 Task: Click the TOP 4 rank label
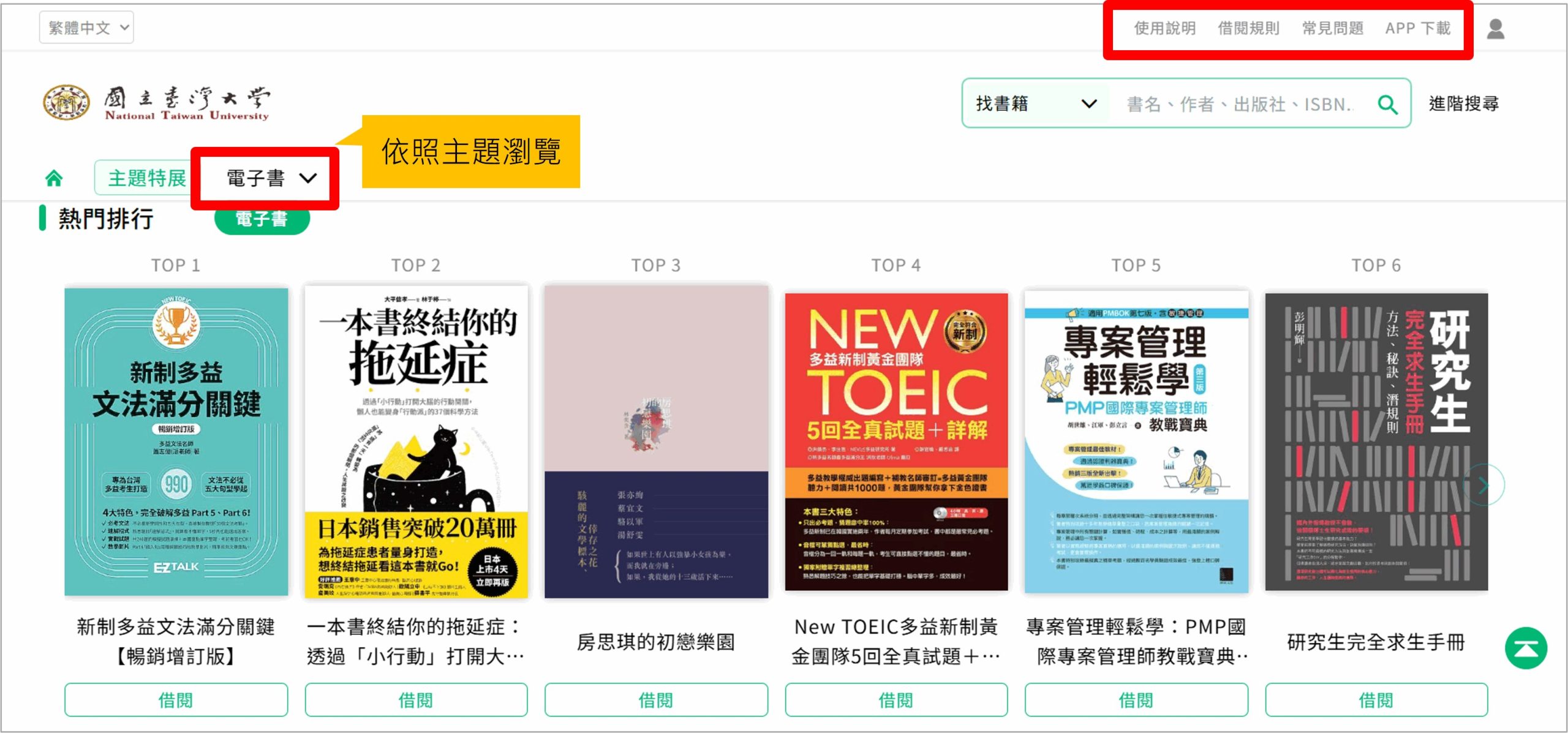click(x=896, y=265)
